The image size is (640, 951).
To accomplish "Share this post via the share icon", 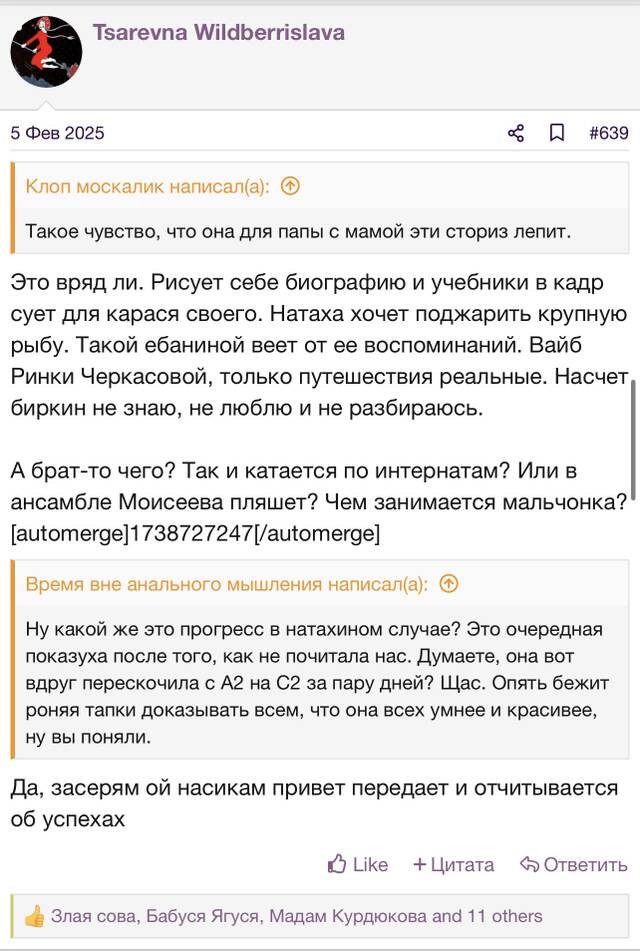I will point(516,133).
